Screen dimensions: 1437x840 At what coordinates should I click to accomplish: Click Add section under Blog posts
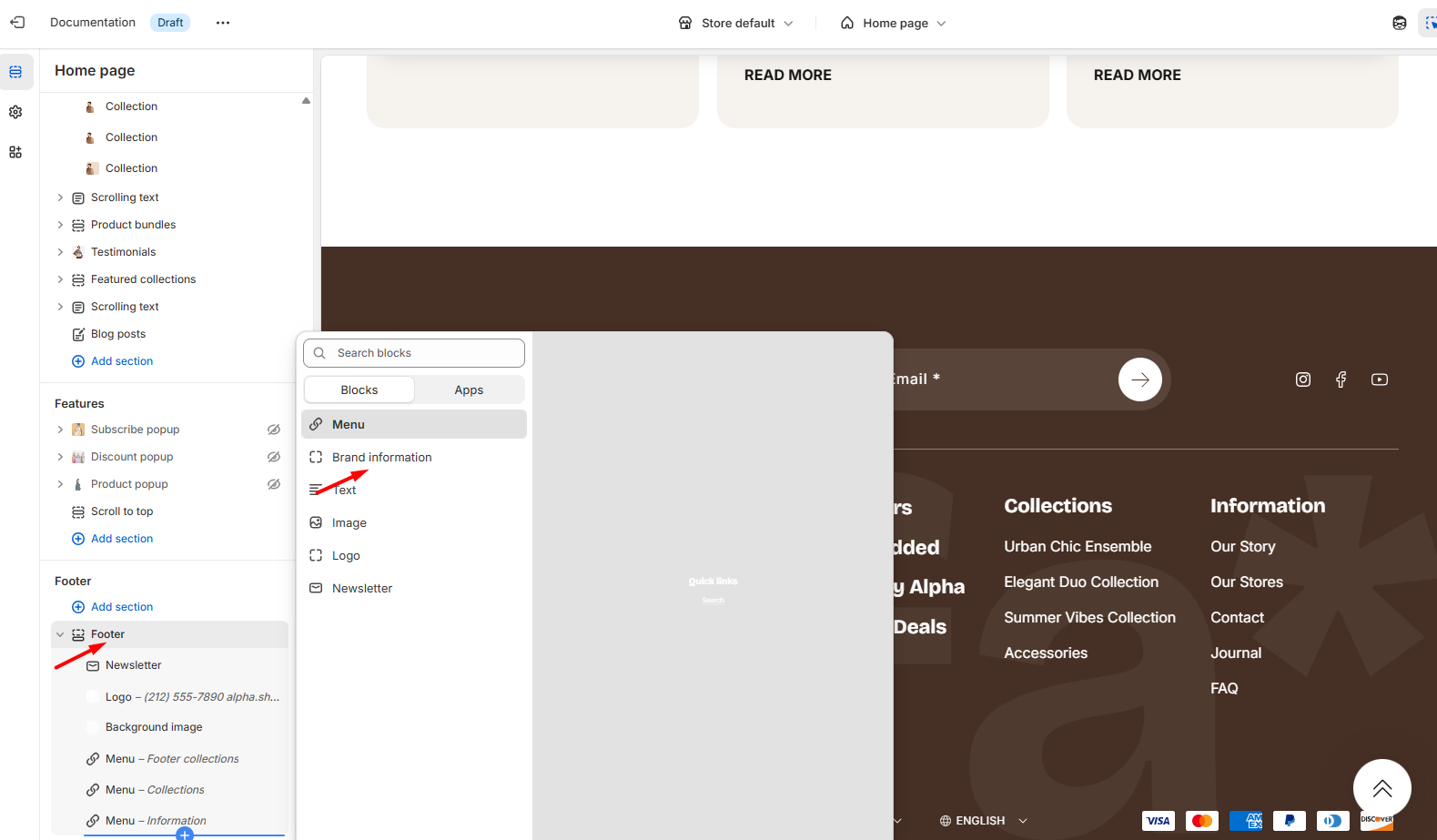(x=112, y=361)
